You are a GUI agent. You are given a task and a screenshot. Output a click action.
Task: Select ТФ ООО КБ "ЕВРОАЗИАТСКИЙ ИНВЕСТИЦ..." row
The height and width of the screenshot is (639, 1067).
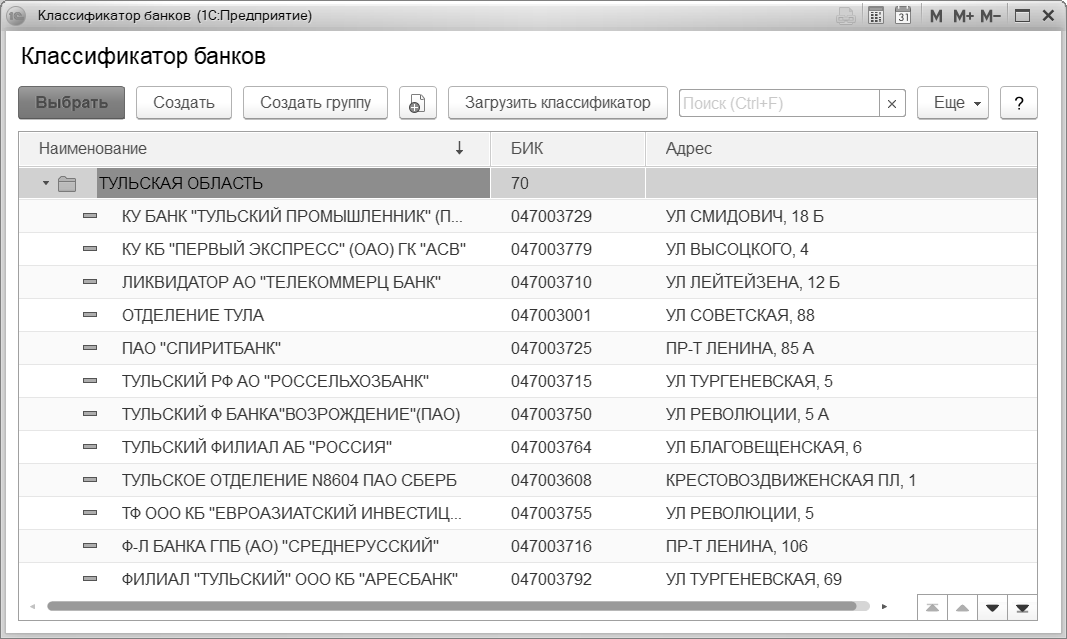528,513
